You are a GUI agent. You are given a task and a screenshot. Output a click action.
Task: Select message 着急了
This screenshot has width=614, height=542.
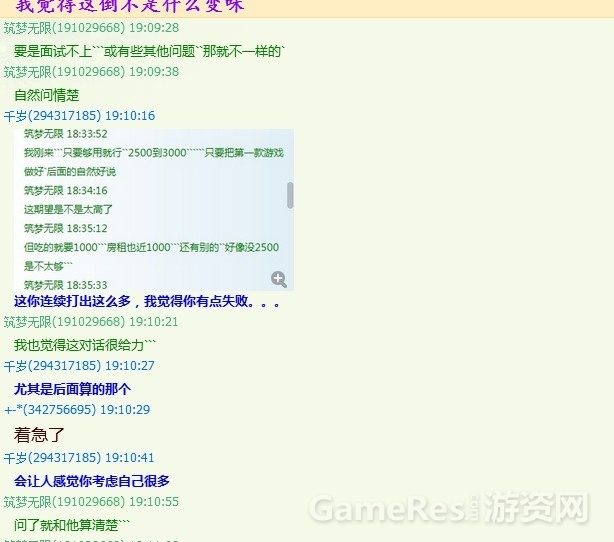(x=39, y=435)
